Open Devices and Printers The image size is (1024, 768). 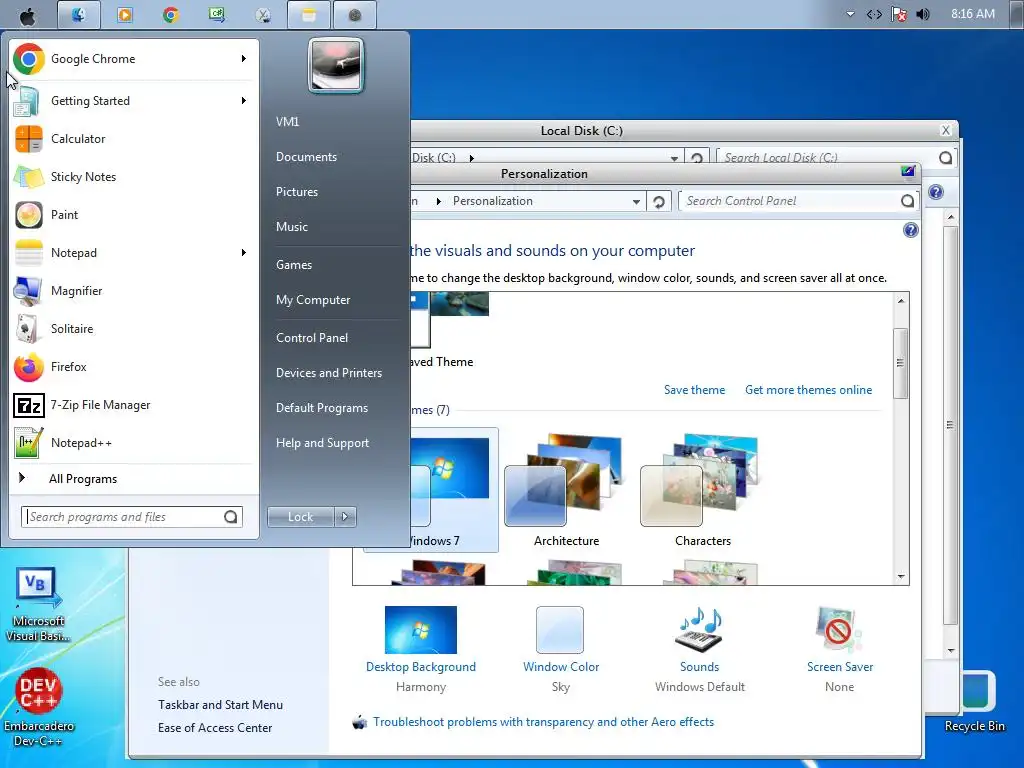[328, 372]
